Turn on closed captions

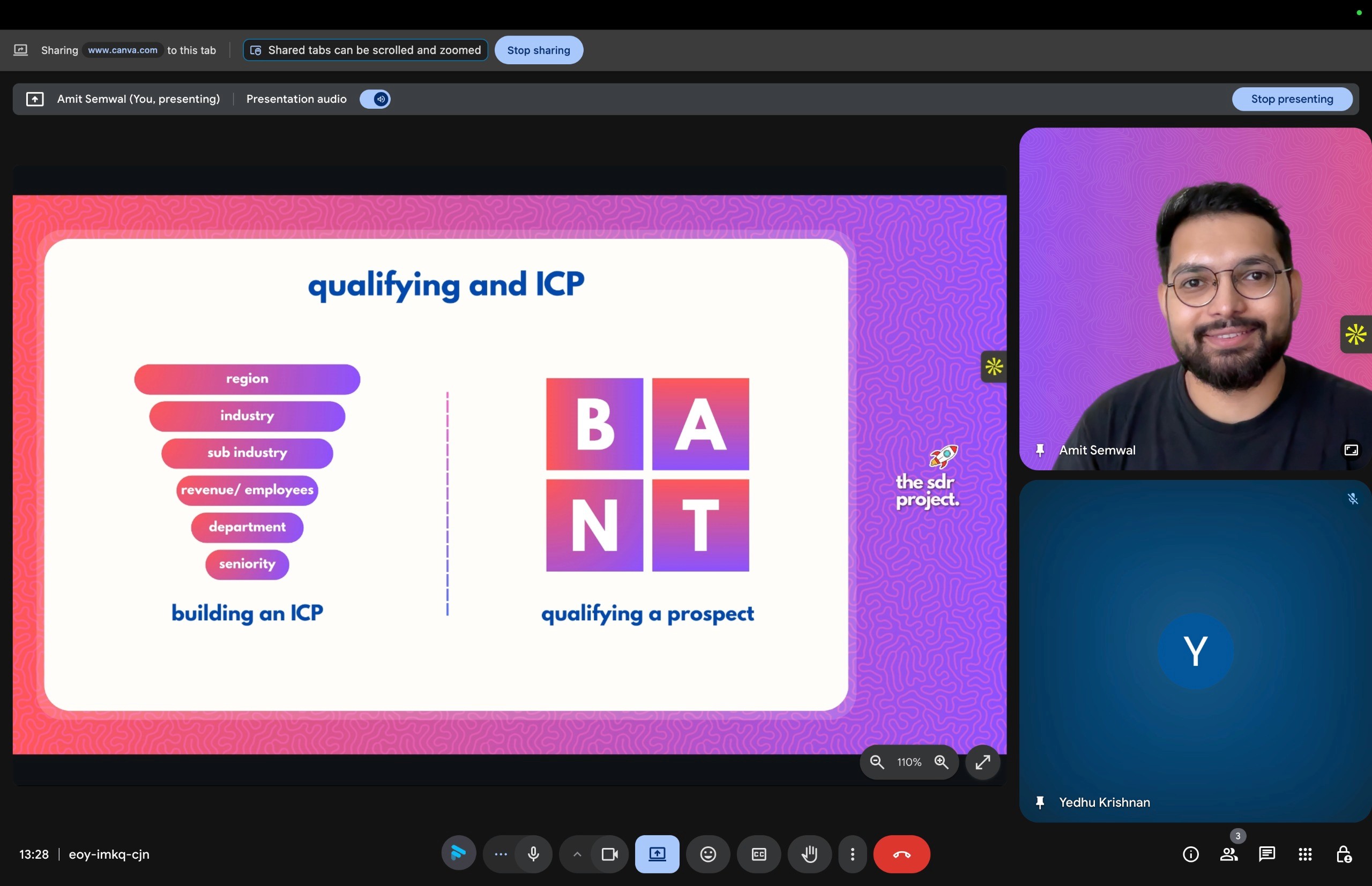pyautogui.click(x=758, y=854)
